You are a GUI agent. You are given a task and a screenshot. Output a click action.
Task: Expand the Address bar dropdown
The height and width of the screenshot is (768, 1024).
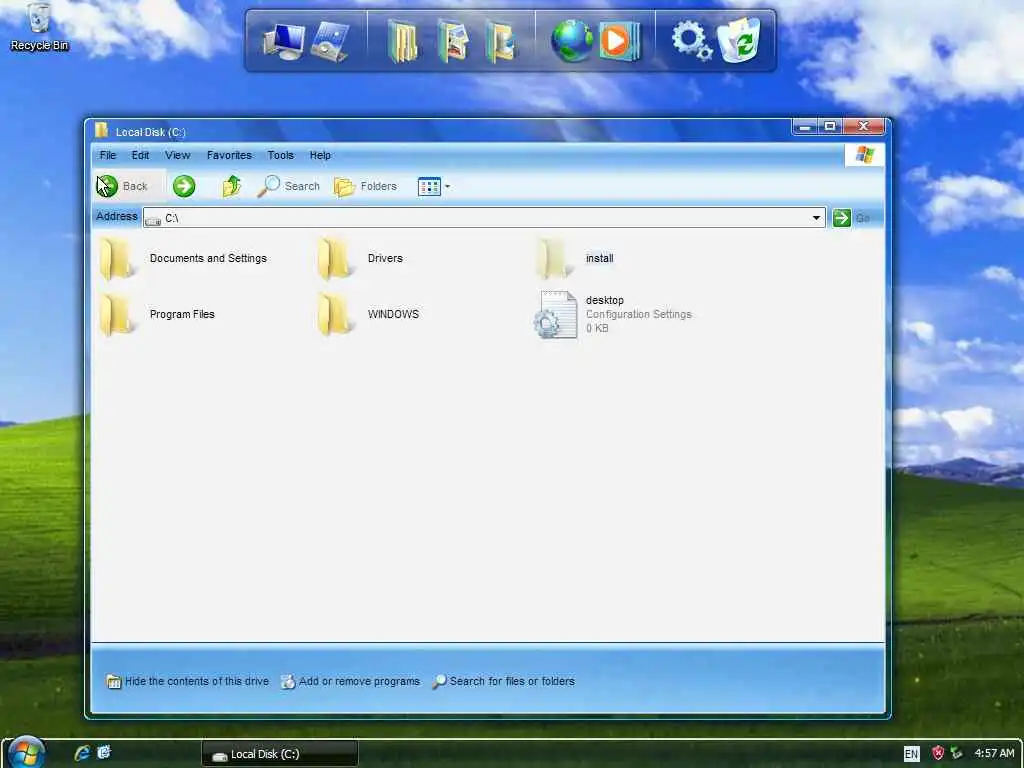pos(816,217)
